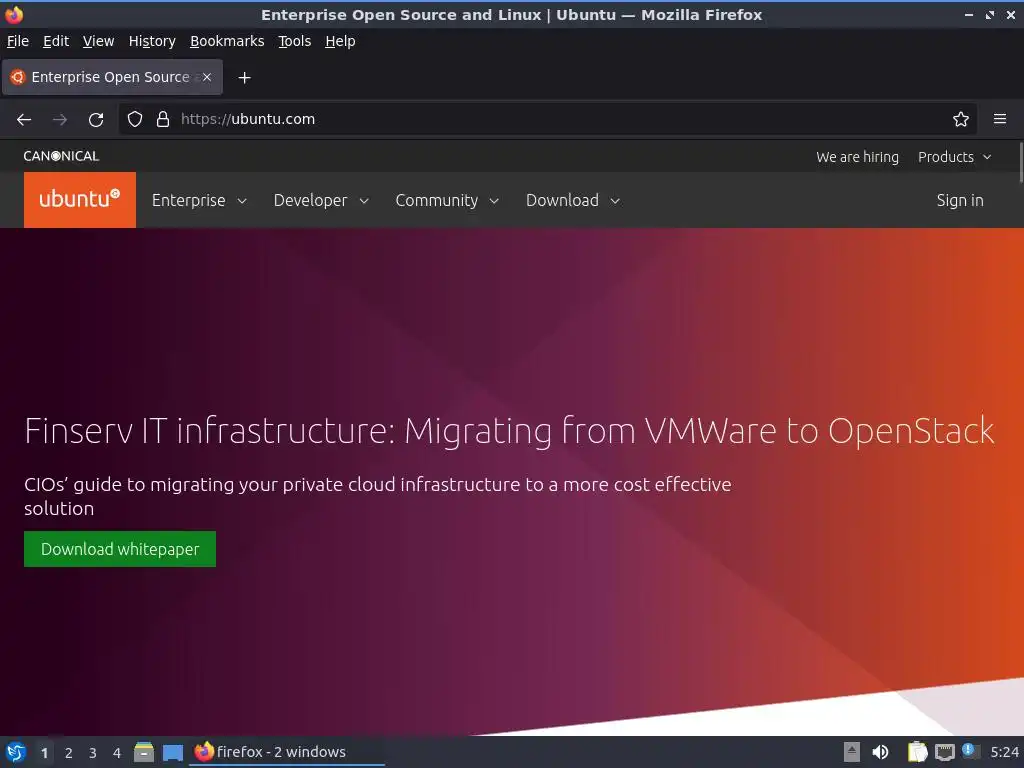The height and width of the screenshot is (768, 1024).
Task: Click the Finserv IT infrastructure headline
Action: (509, 431)
